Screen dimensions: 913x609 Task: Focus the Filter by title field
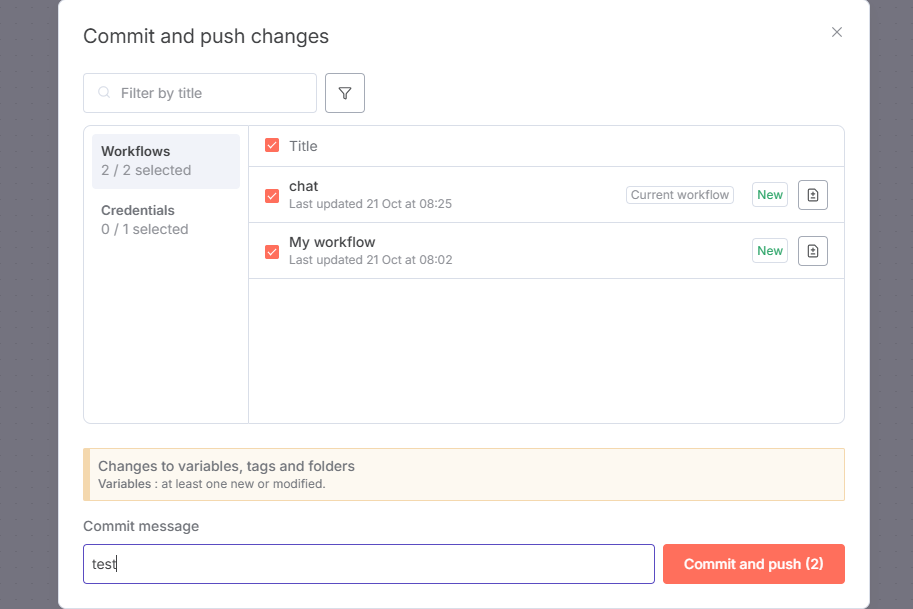click(210, 93)
